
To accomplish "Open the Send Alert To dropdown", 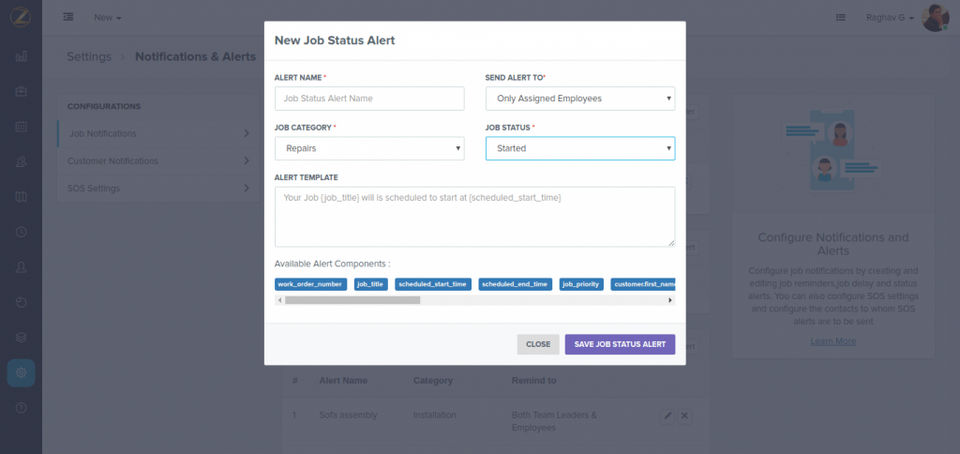I will pos(580,98).
